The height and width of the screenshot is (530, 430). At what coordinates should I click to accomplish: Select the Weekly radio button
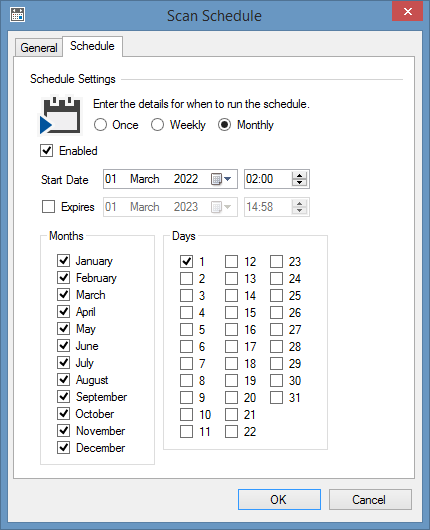[x=157, y=125]
